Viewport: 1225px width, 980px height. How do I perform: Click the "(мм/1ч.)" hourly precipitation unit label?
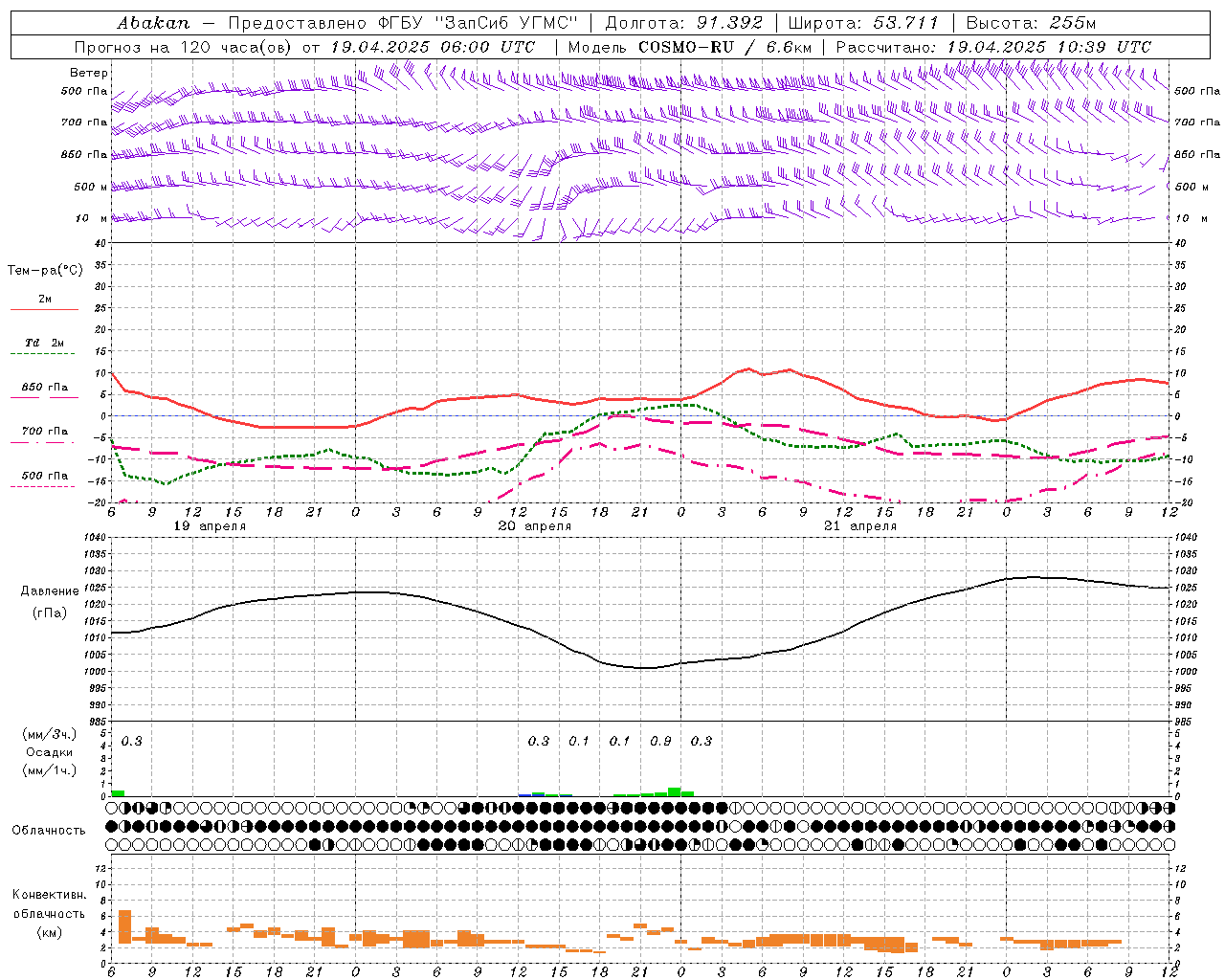tap(50, 769)
